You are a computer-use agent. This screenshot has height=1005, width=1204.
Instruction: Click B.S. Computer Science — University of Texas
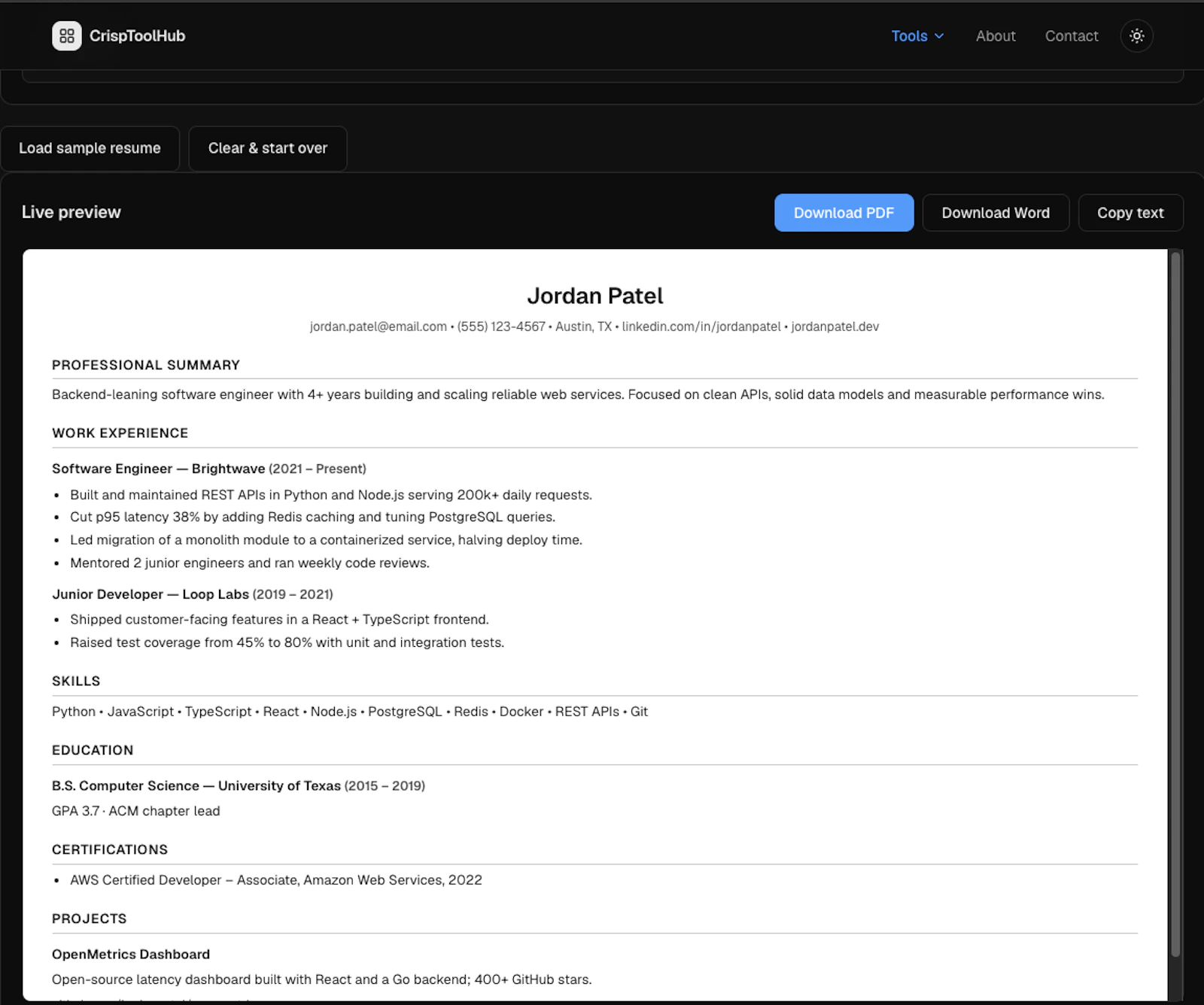[x=239, y=785]
